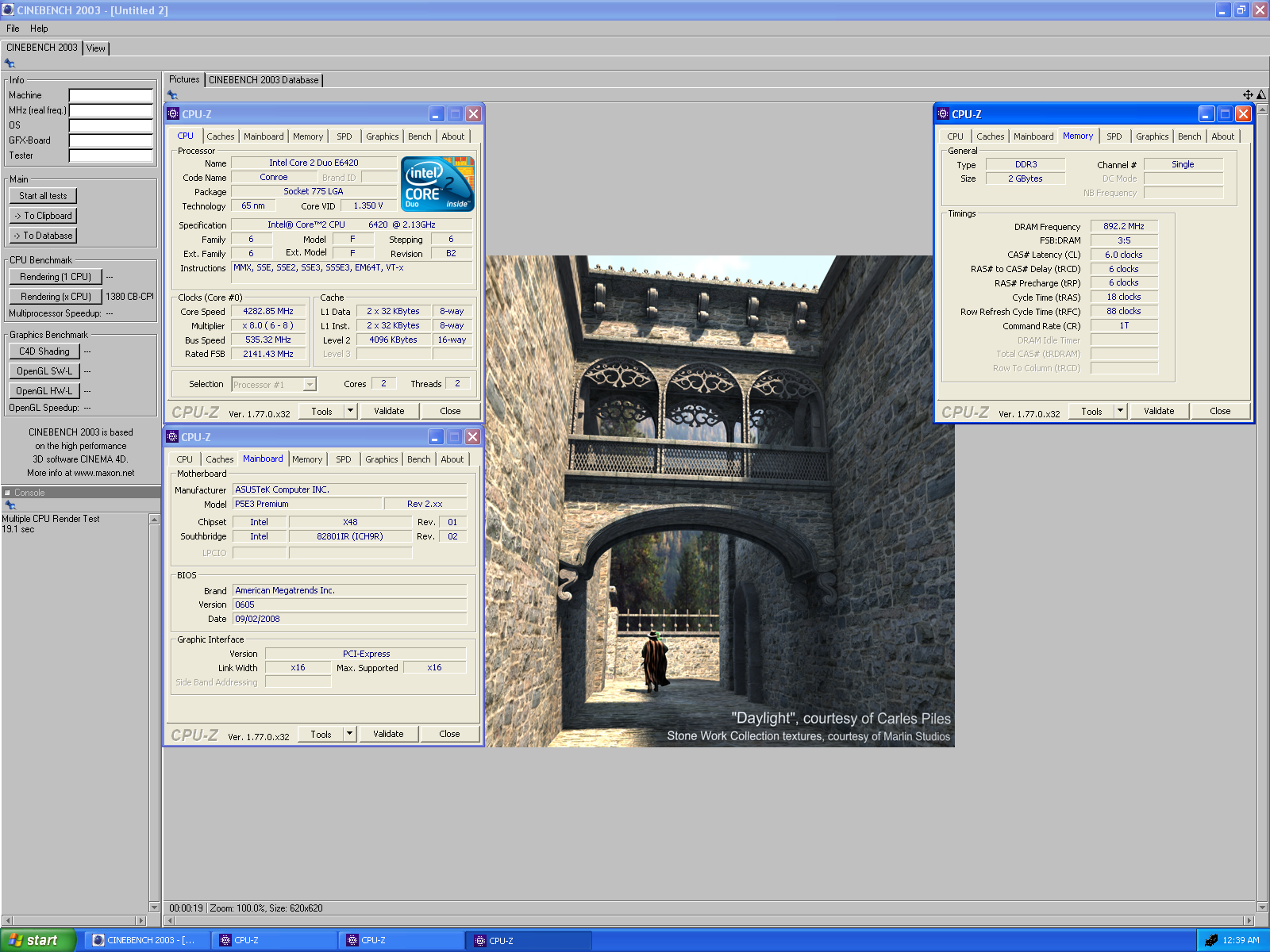Run the C4D Shading benchmark
This screenshot has width=1270, height=952.
44,351
